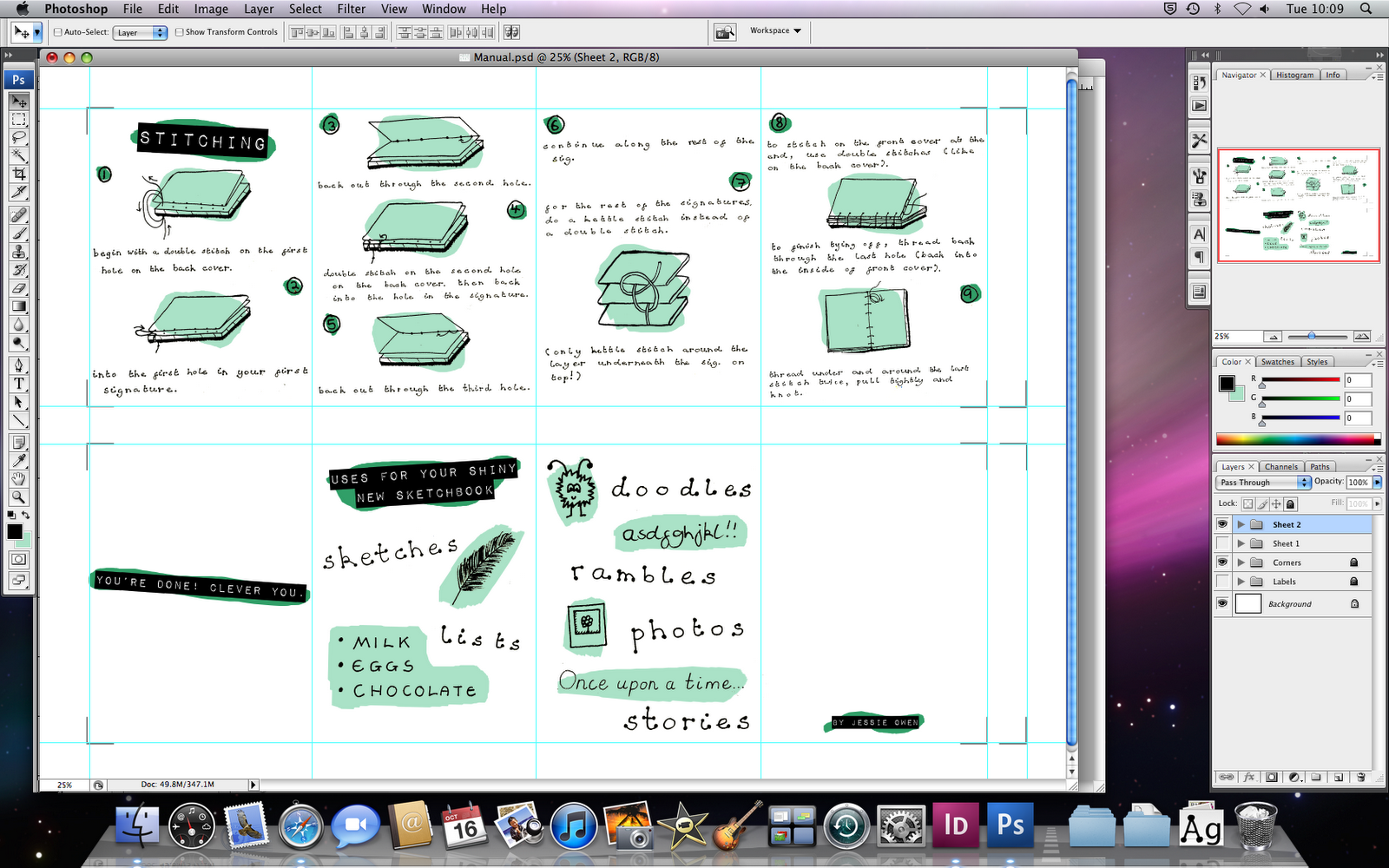Screen dimensions: 1389x868
Task: Hide the Corners layer group
Action: (1222, 562)
